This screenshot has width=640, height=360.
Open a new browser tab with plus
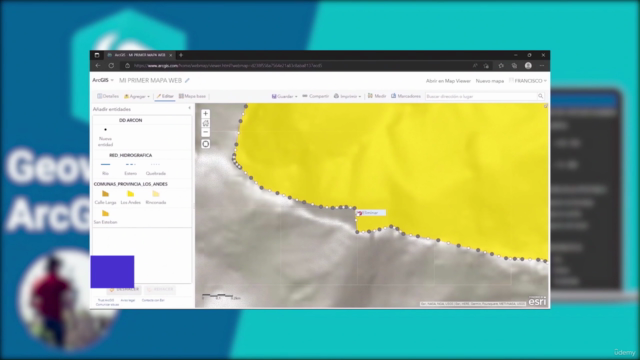click(x=181, y=55)
